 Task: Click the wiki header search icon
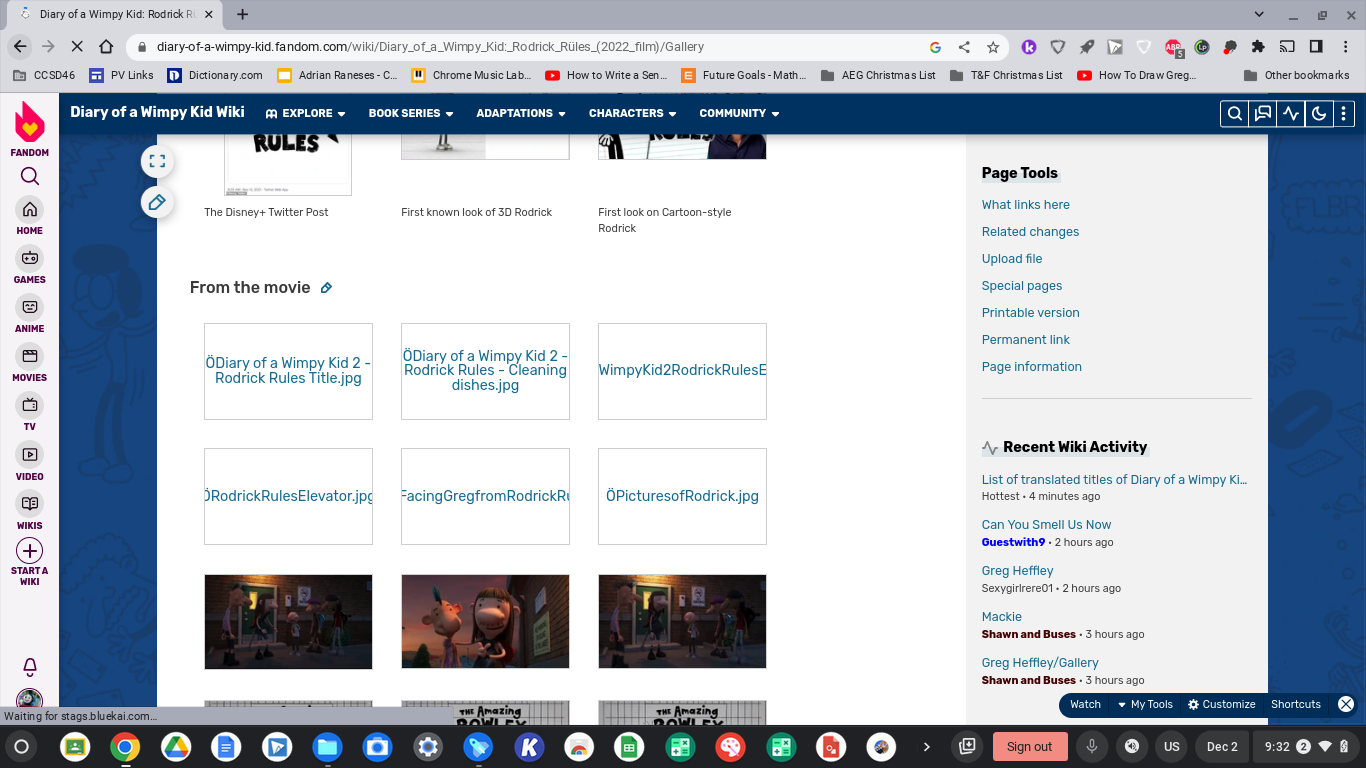pyautogui.click(x=1235, y=113)
